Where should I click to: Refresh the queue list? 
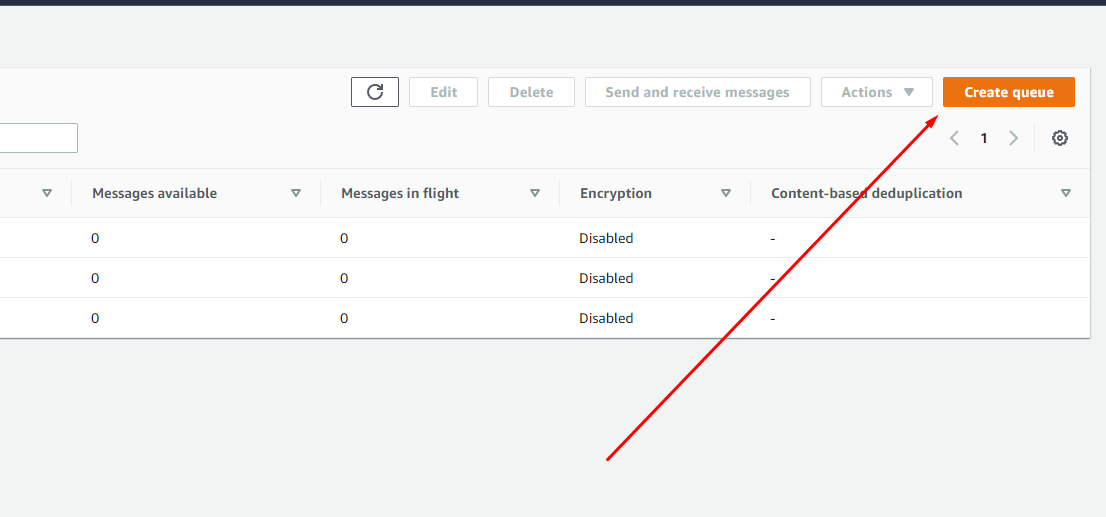(375, 92)
